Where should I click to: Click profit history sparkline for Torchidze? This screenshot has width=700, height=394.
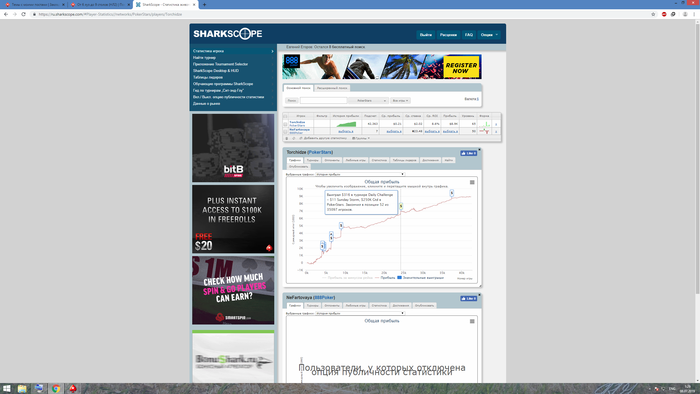click(346, 124)
